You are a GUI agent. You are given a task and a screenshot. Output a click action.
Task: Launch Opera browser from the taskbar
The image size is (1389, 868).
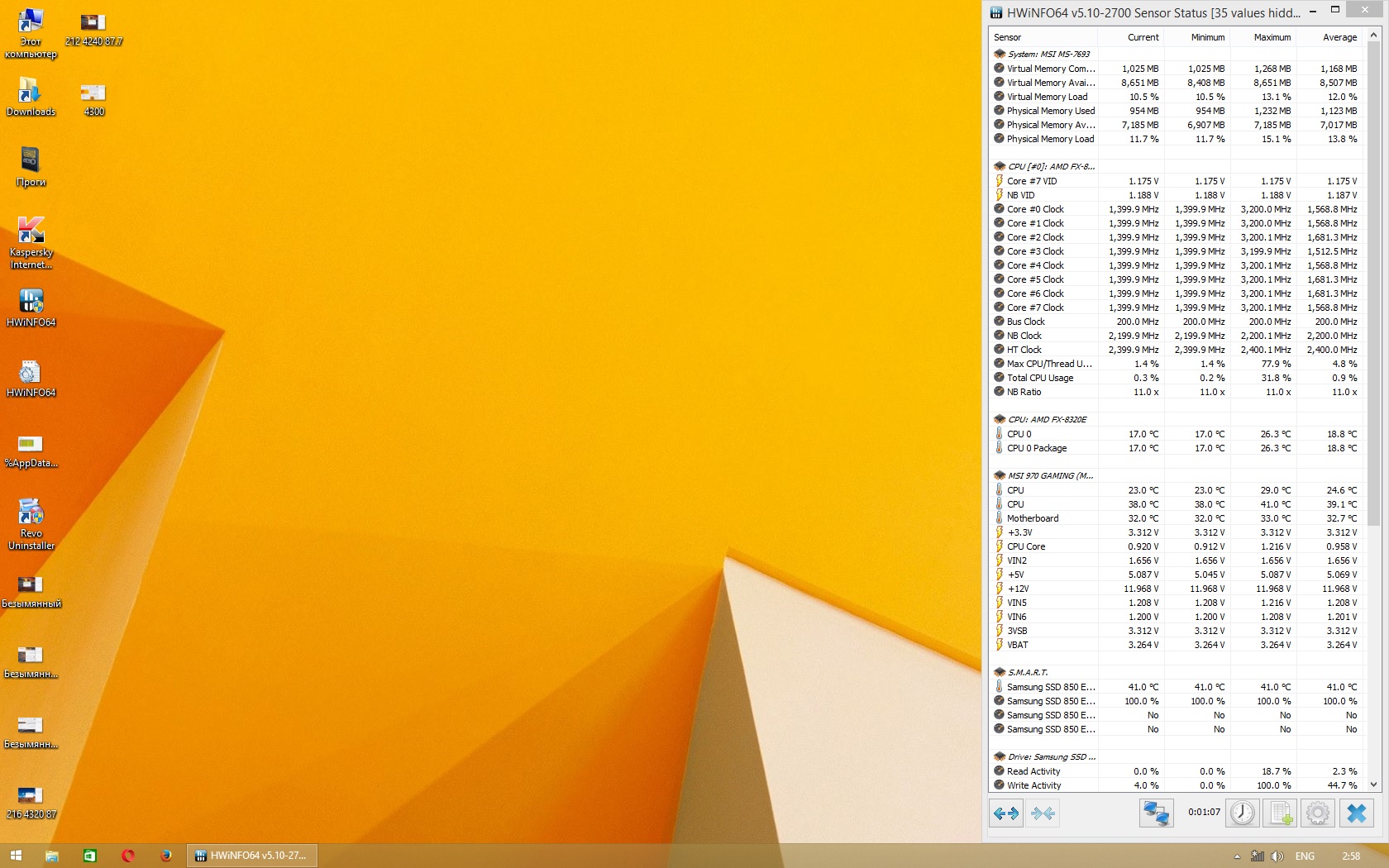coord(127,856)
